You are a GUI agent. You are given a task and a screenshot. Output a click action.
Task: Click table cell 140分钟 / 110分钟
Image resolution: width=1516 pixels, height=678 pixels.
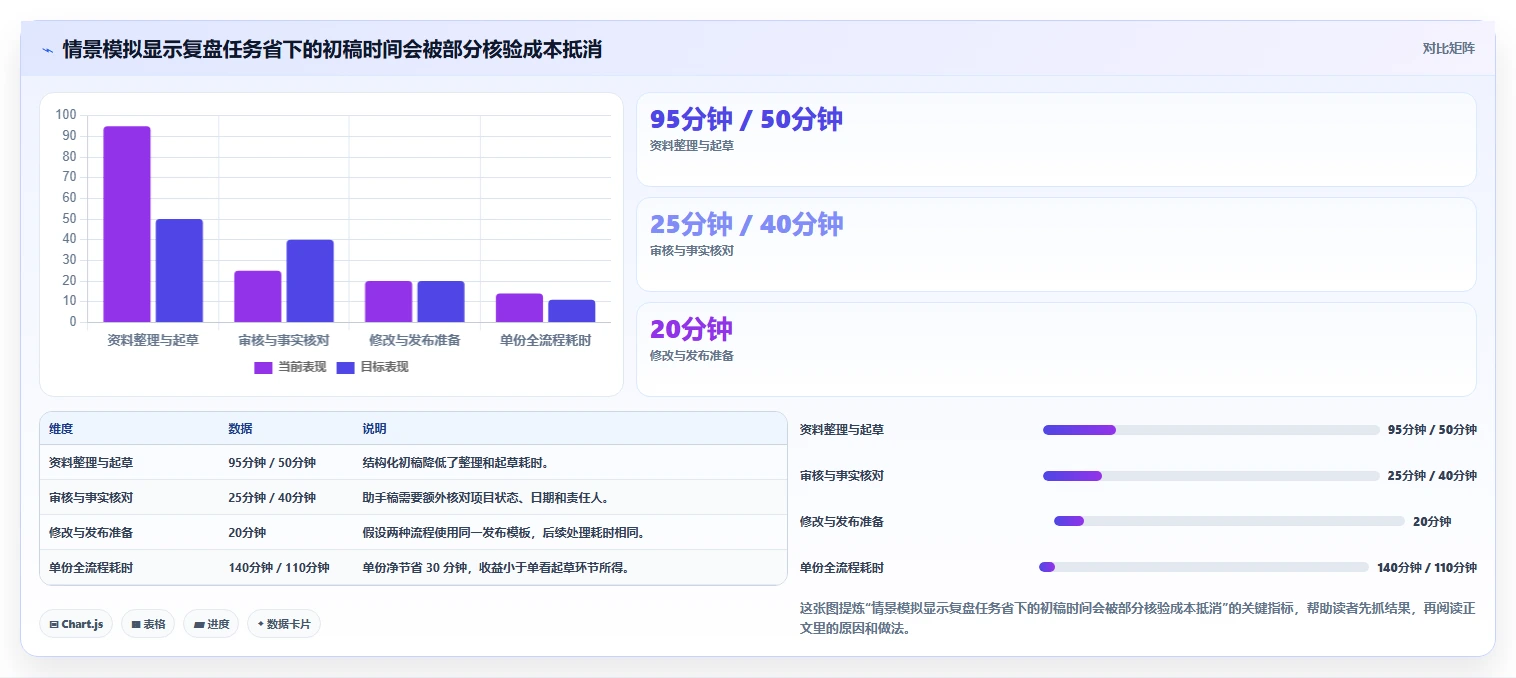(x=279, y=567)
